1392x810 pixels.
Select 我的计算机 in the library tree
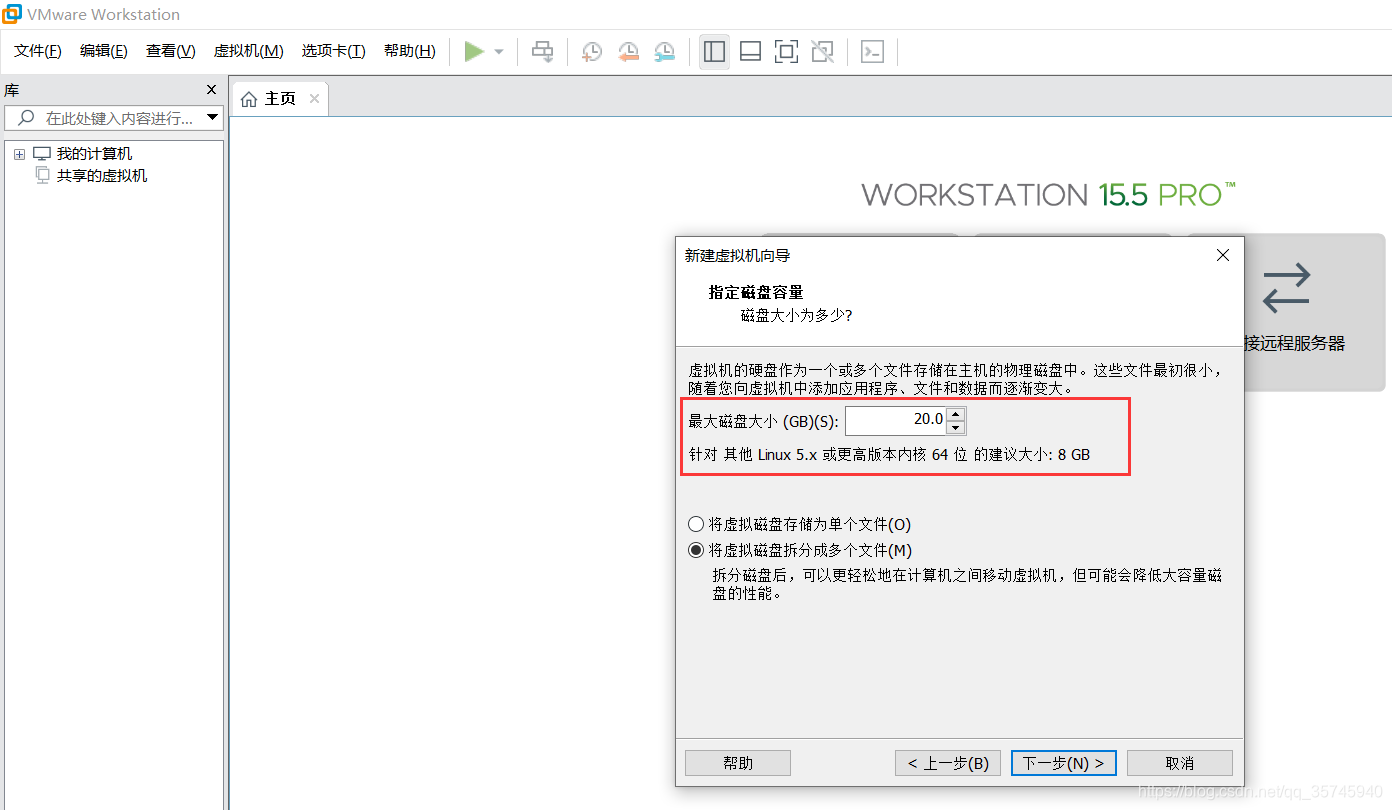point(94,154)
